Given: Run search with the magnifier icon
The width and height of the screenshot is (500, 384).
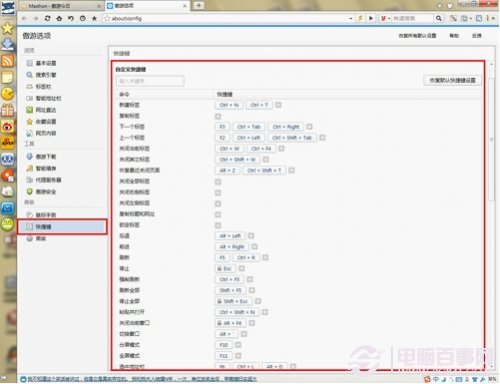Looking at the screenshot, I should point(439,18).
